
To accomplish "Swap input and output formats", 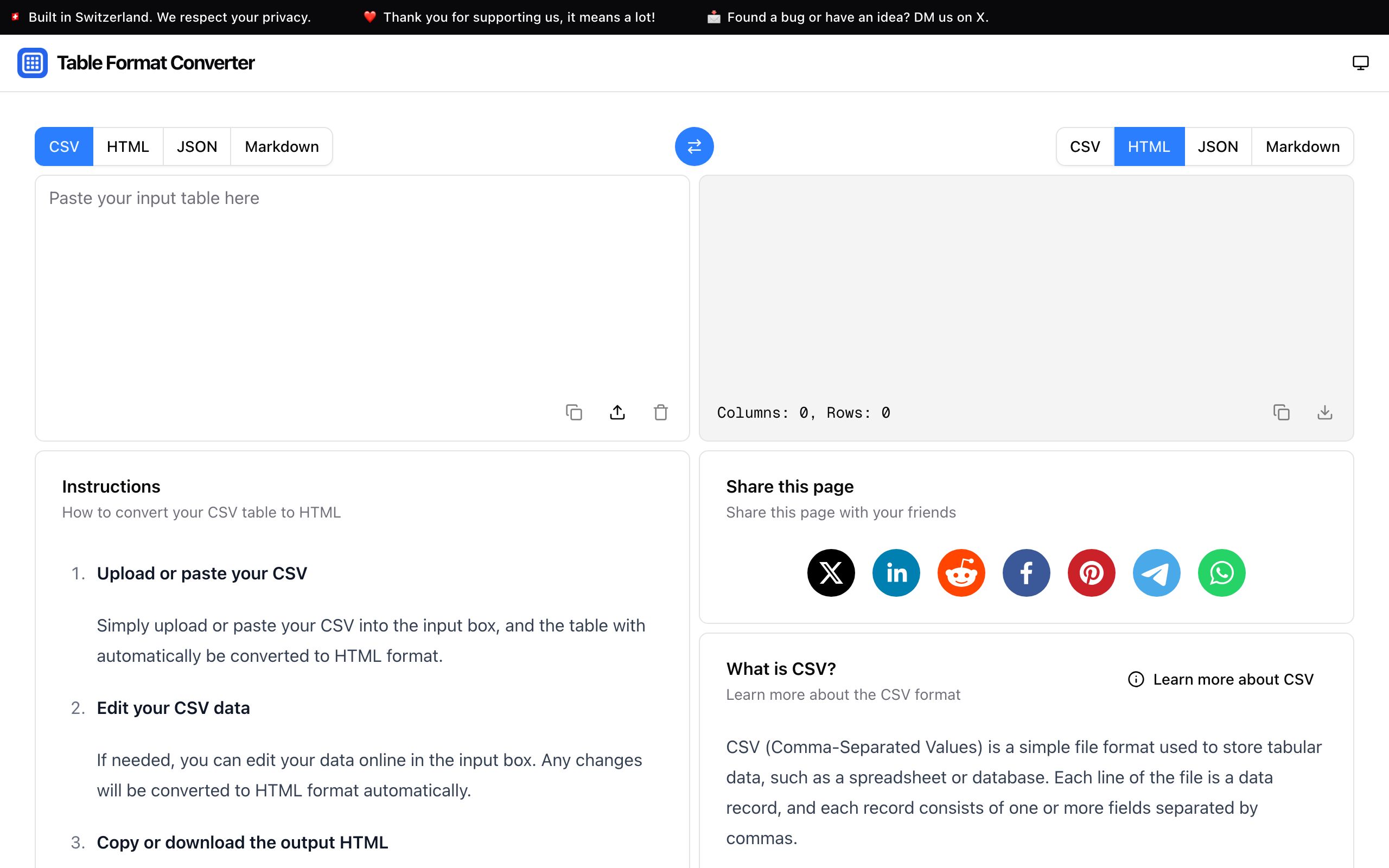I will (694, 146).
